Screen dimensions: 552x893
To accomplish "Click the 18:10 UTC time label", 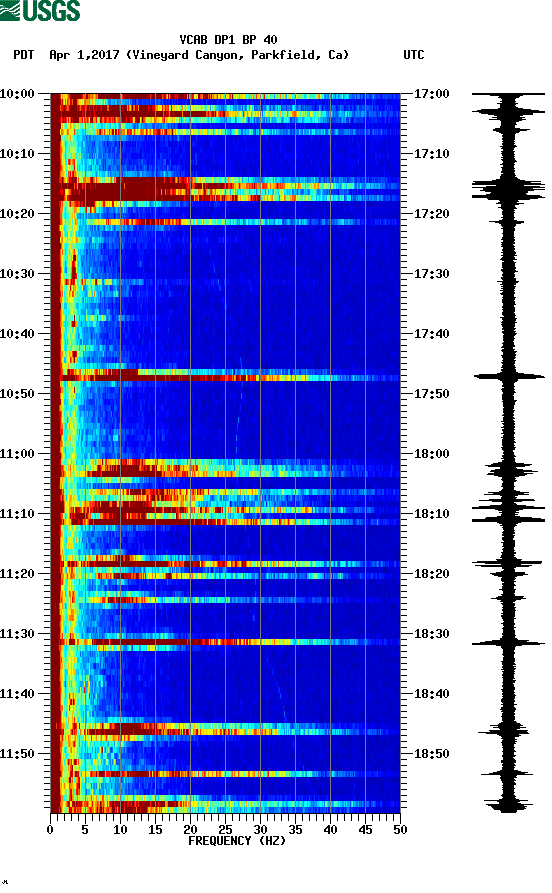I will tap(431, 514).
